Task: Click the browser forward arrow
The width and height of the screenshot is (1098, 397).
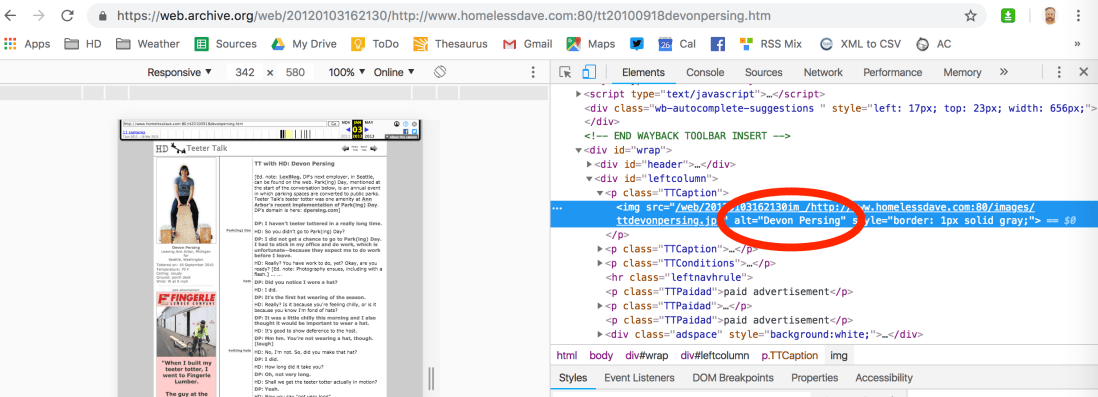Action: 39,15
